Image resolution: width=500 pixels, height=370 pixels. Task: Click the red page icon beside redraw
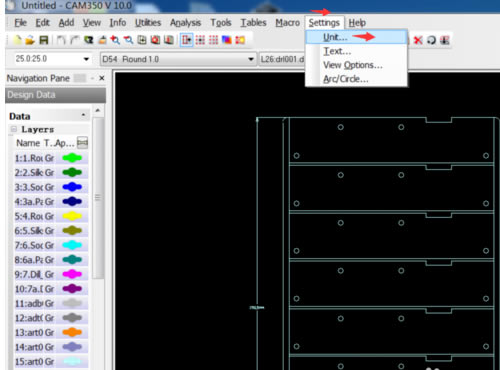[169, 40]
